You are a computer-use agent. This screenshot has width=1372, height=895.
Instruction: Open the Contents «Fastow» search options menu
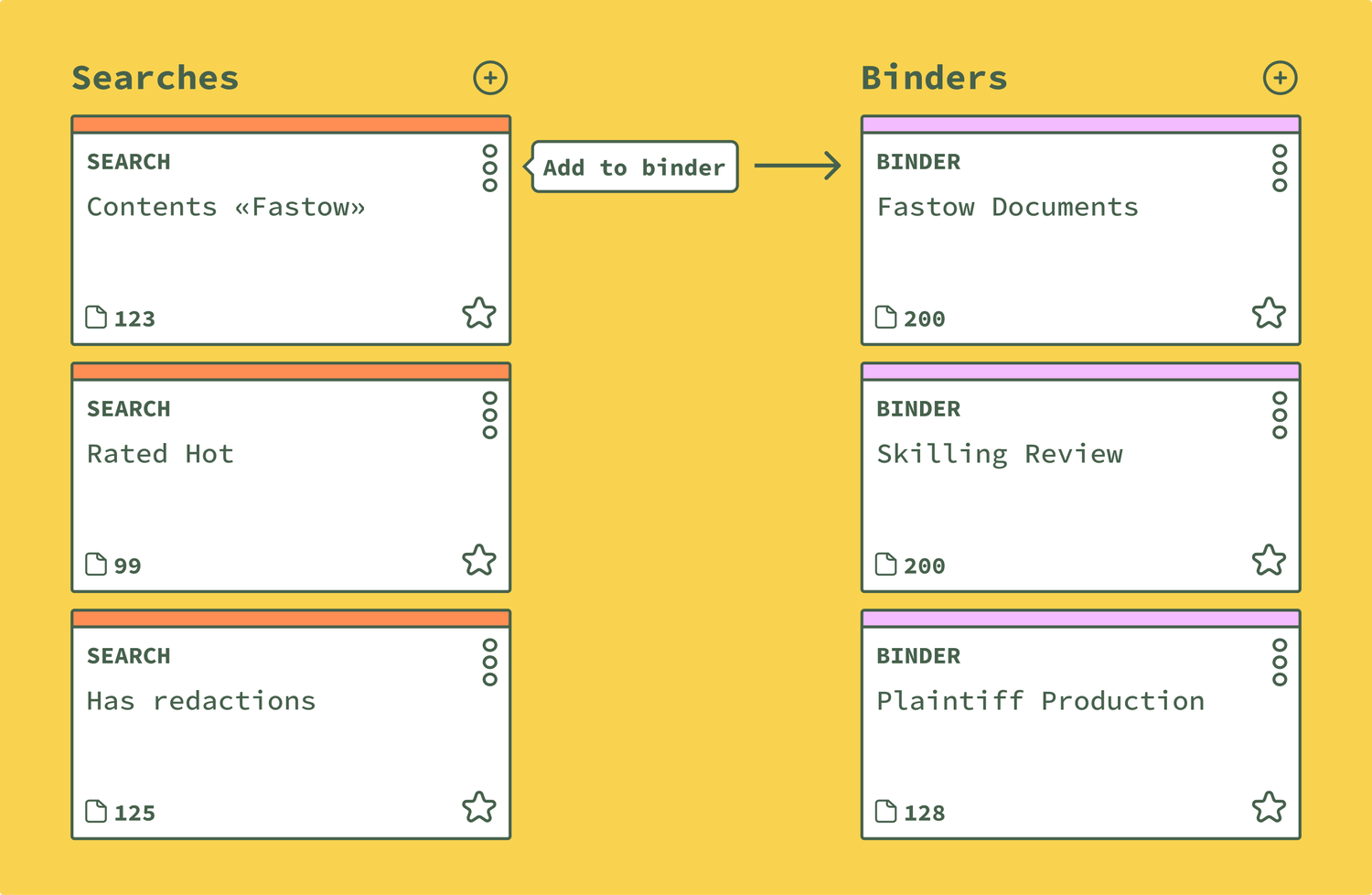coord(490,168)
